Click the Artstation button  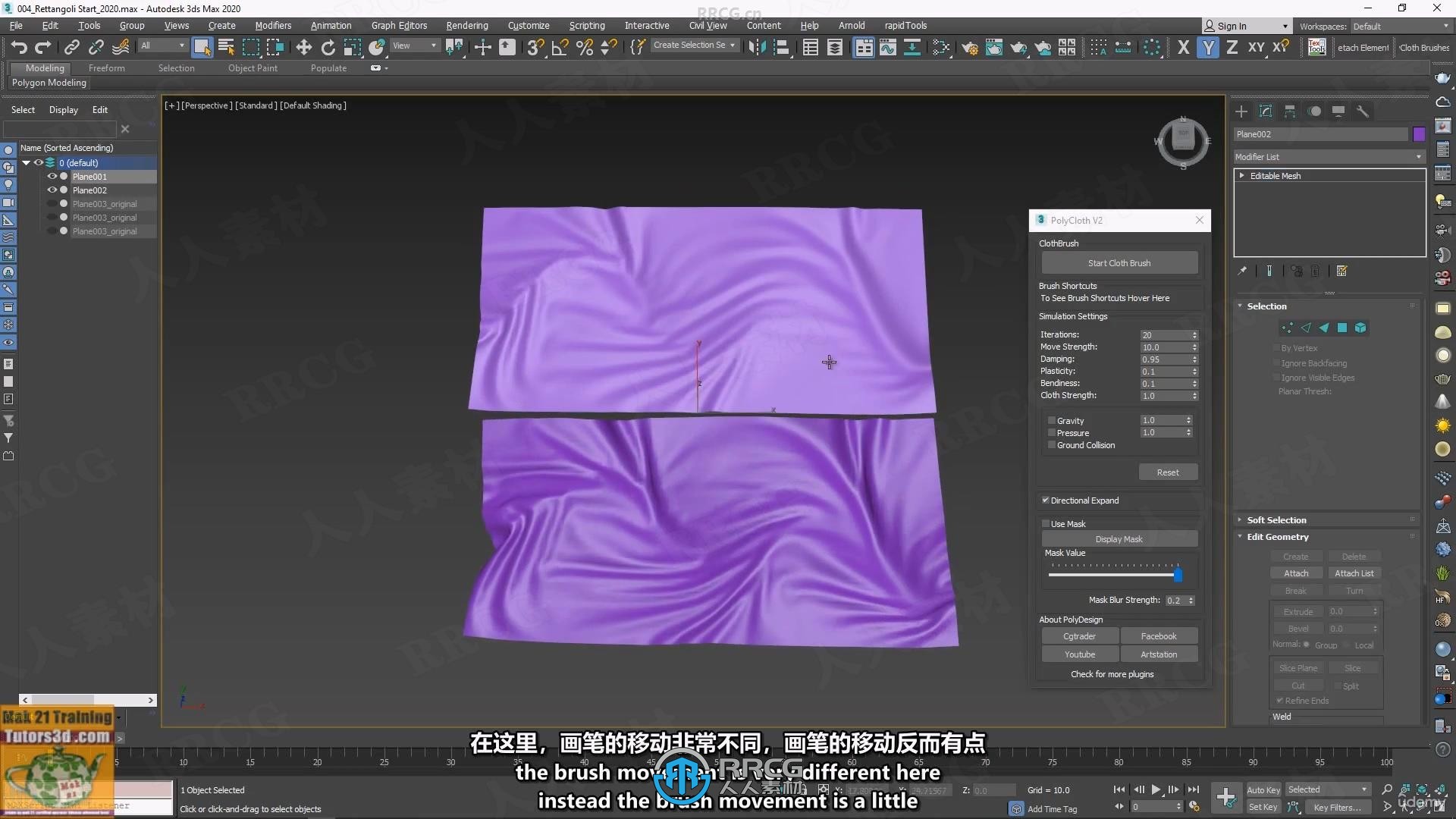coord(1159,654)
